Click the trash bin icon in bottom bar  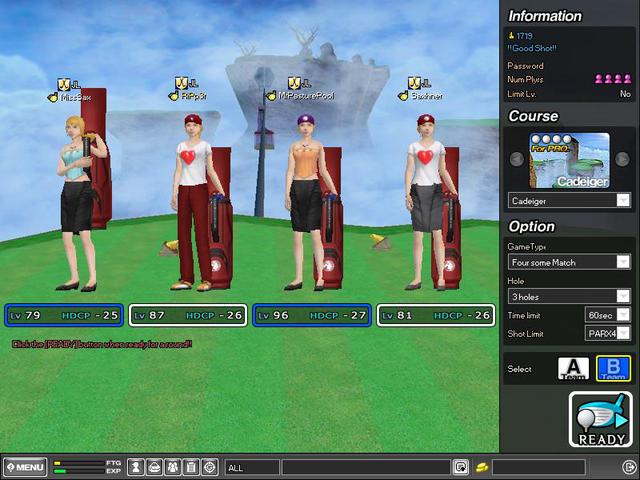[190, 467]
